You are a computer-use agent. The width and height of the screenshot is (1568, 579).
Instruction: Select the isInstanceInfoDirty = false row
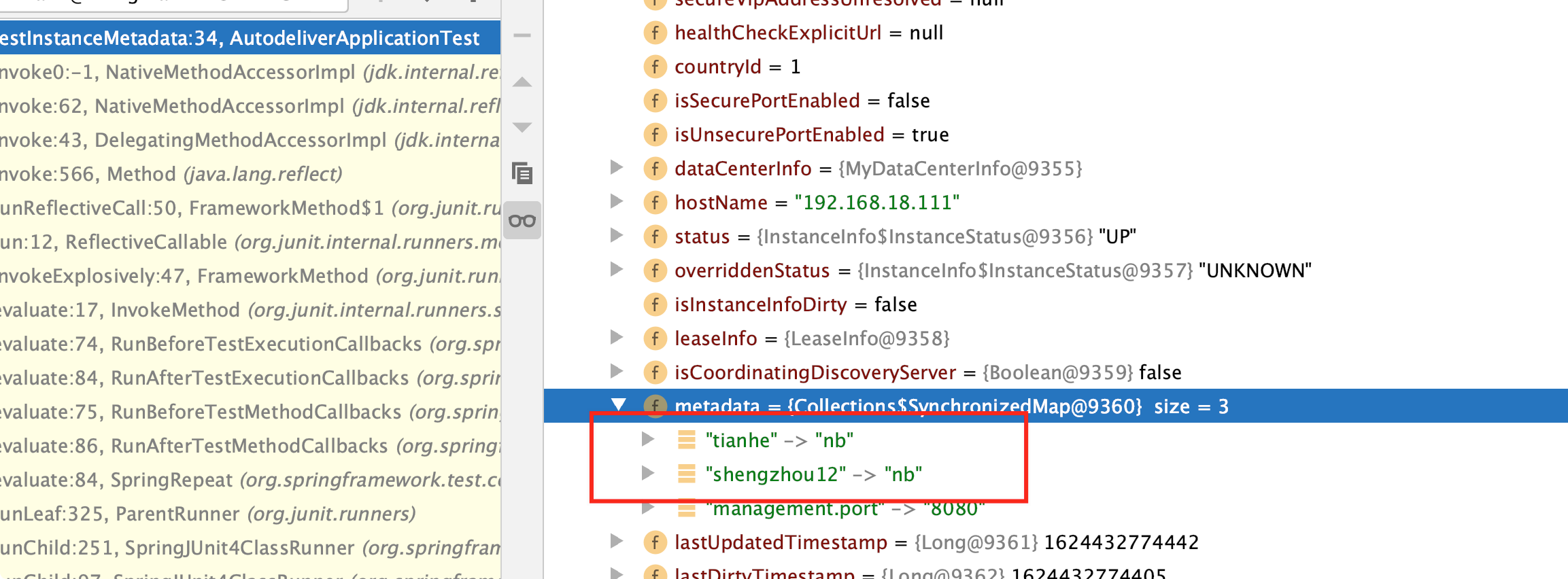pyautogui.click(x=1056, y=304)
